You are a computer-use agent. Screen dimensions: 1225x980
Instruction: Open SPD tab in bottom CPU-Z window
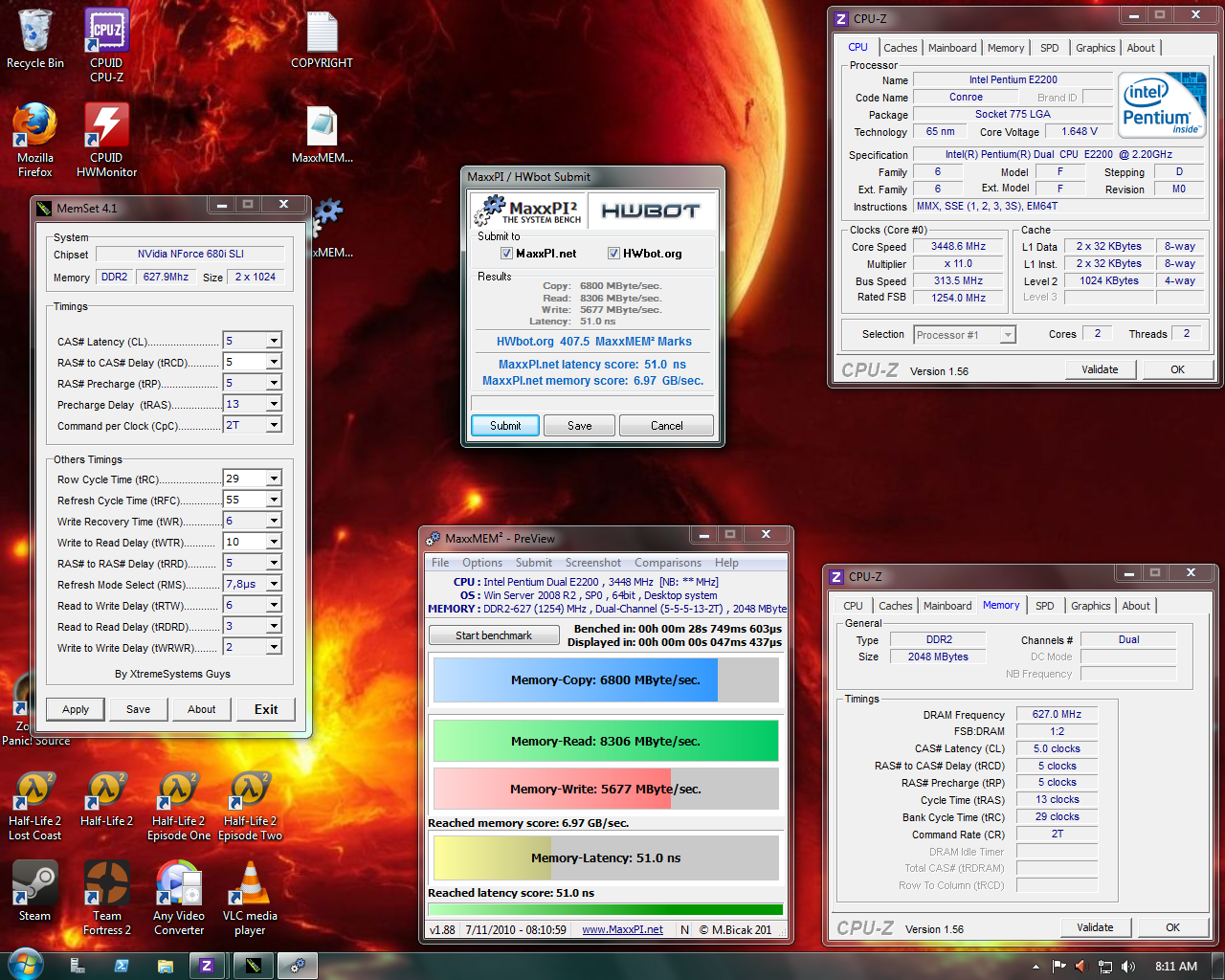tap(1044, 606)
